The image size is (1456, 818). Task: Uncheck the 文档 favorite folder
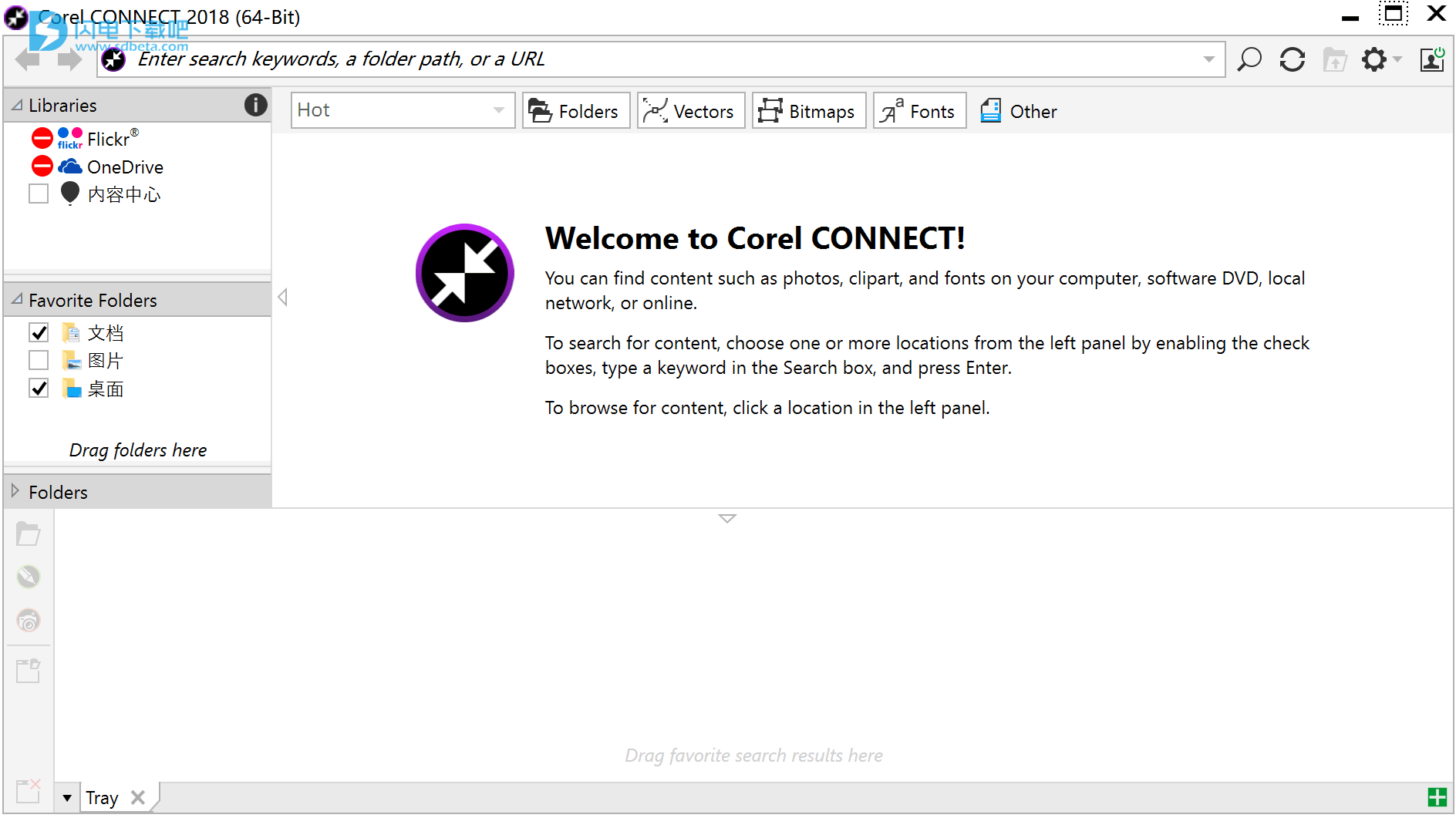(x=39, y=332)
